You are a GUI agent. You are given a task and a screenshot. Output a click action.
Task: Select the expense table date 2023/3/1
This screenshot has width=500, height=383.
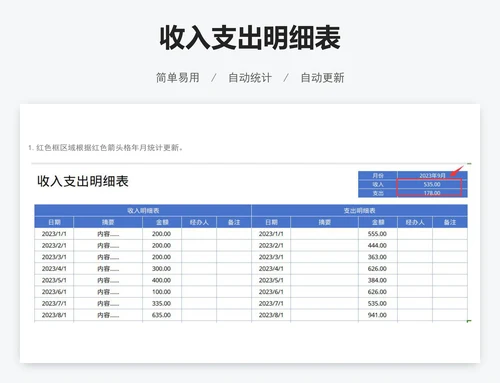(x=271, y=257)
